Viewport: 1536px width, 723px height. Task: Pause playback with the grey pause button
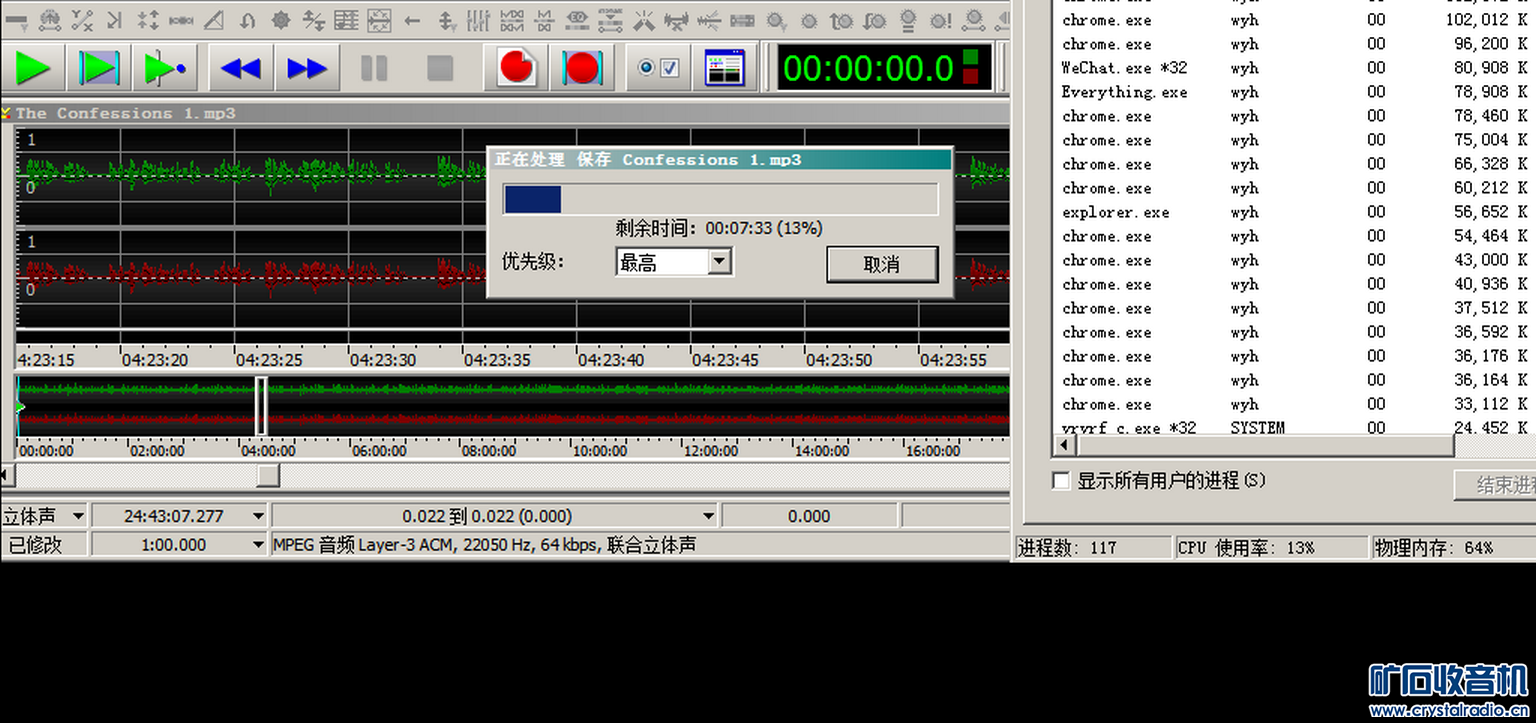[x=374, y=68]
